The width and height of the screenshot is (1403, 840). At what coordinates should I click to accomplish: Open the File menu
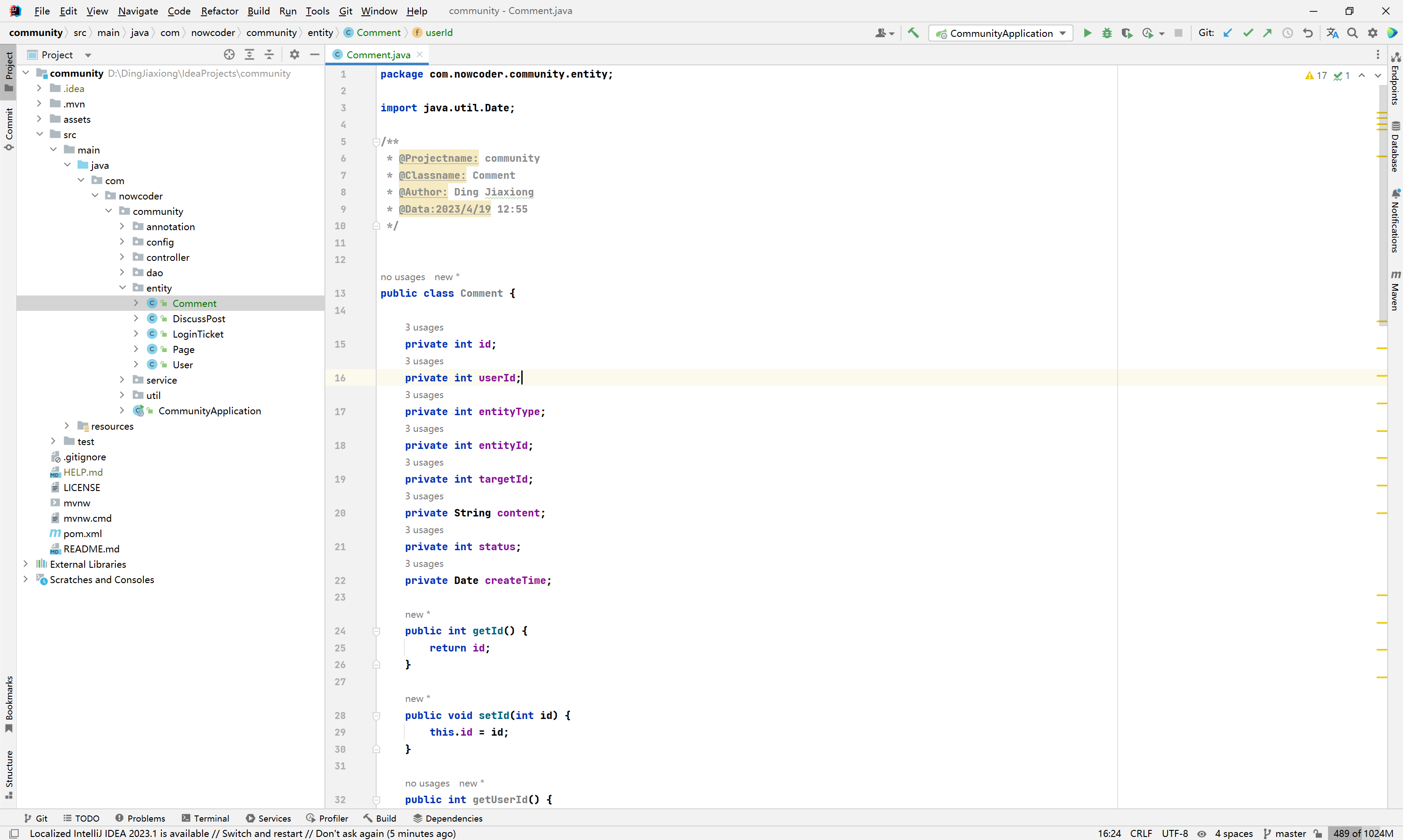click(42, 11)
